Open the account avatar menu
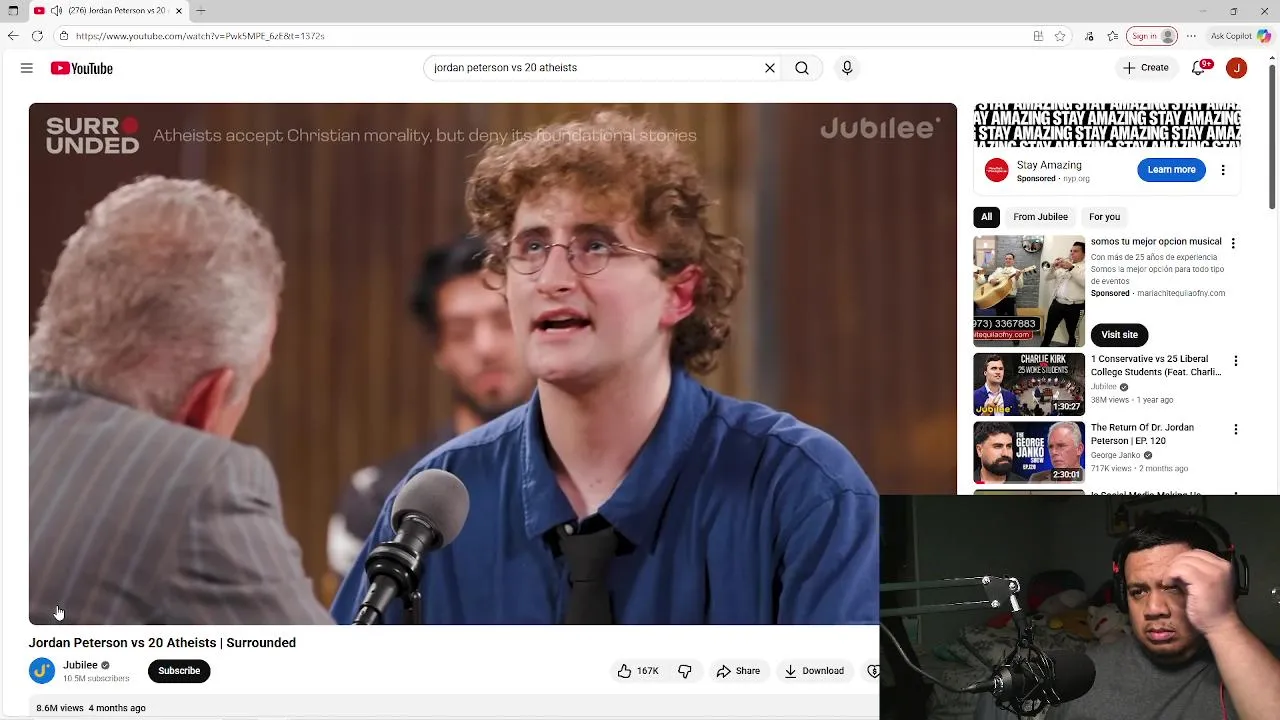Screen dimensions: 1280x720 click(1237, 68)
